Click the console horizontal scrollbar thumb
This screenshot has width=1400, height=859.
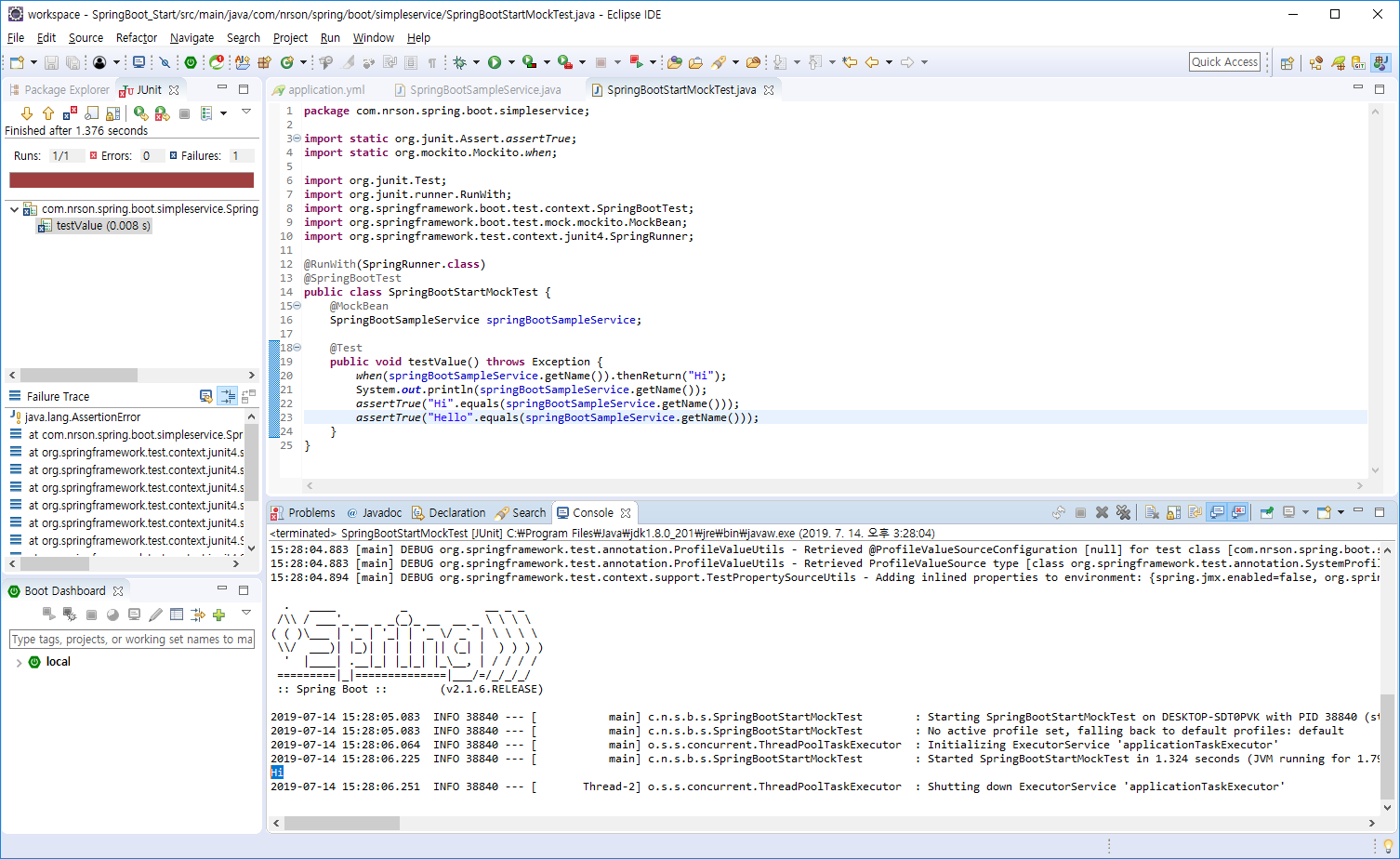pos(342,824)
